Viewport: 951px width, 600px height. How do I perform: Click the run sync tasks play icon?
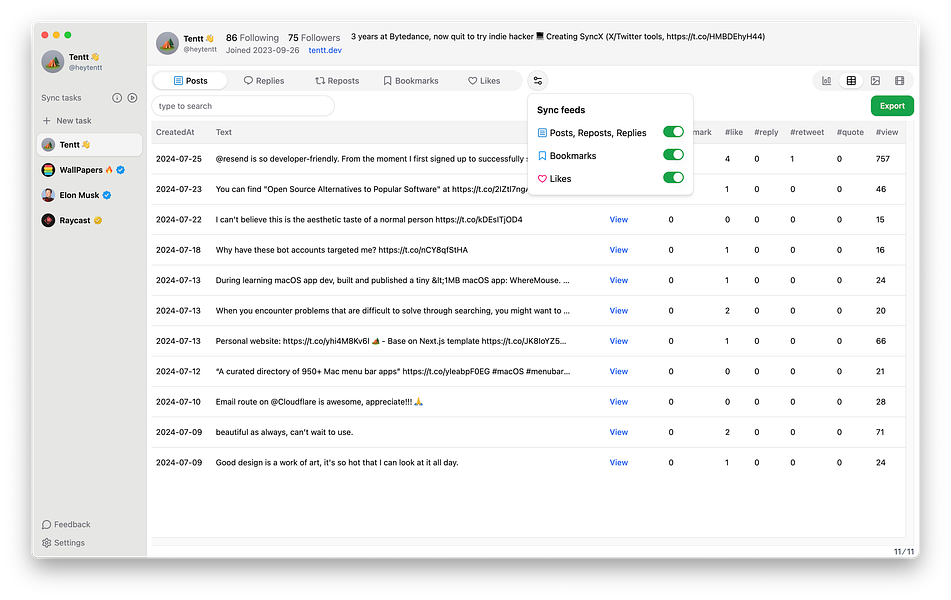click(x=132, y=98)
